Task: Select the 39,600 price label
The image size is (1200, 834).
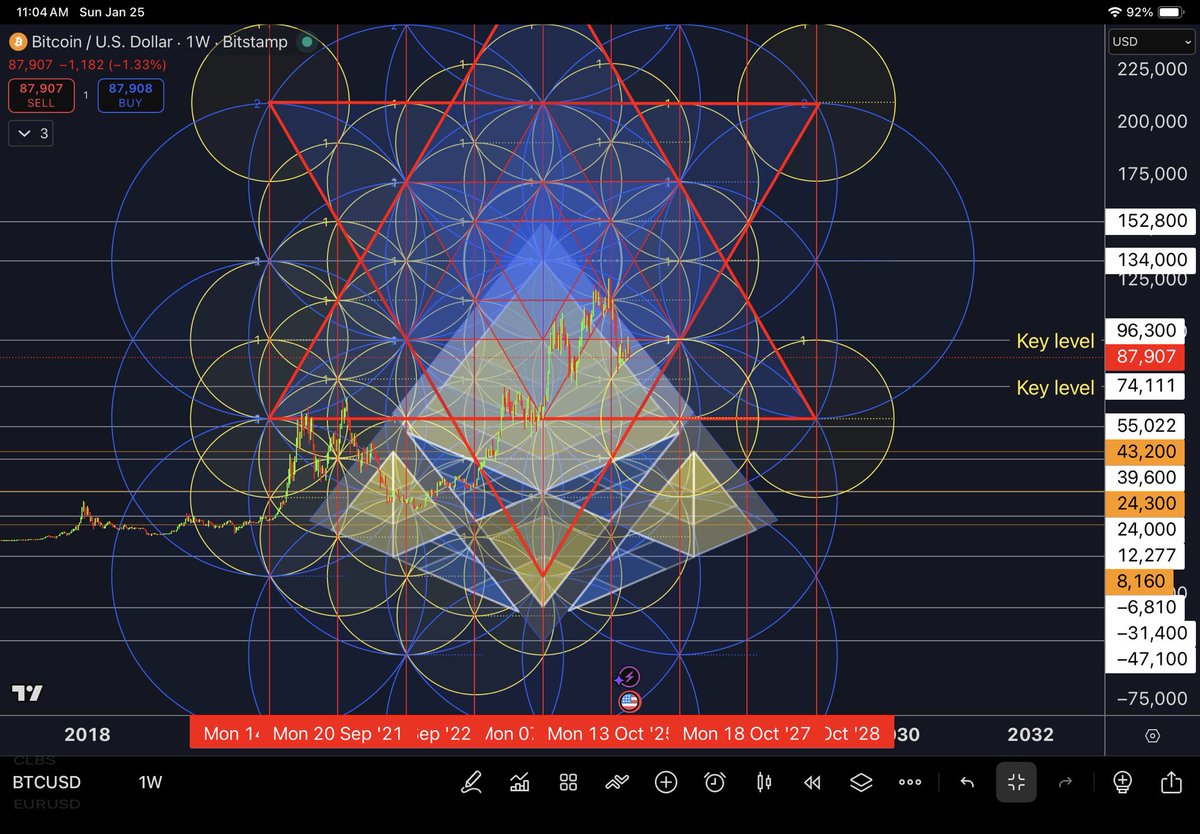Action: pos(1146,478)
